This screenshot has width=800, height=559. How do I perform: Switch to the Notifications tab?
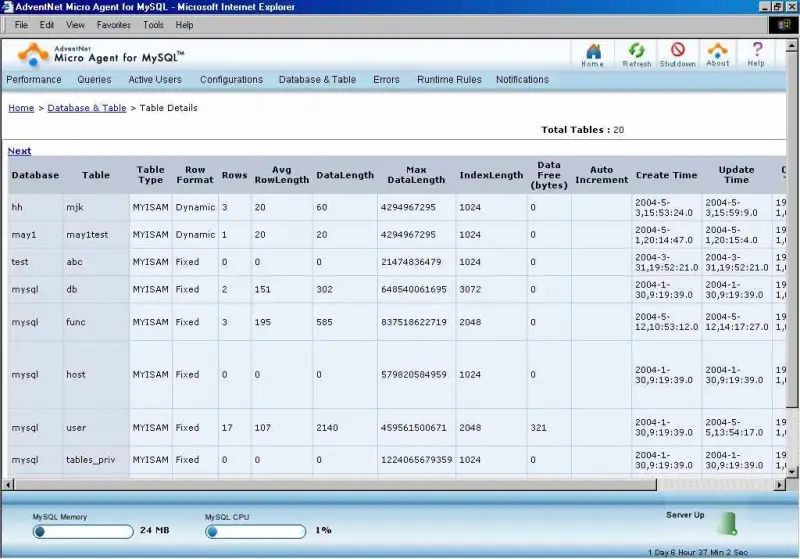tap(522, 80)
